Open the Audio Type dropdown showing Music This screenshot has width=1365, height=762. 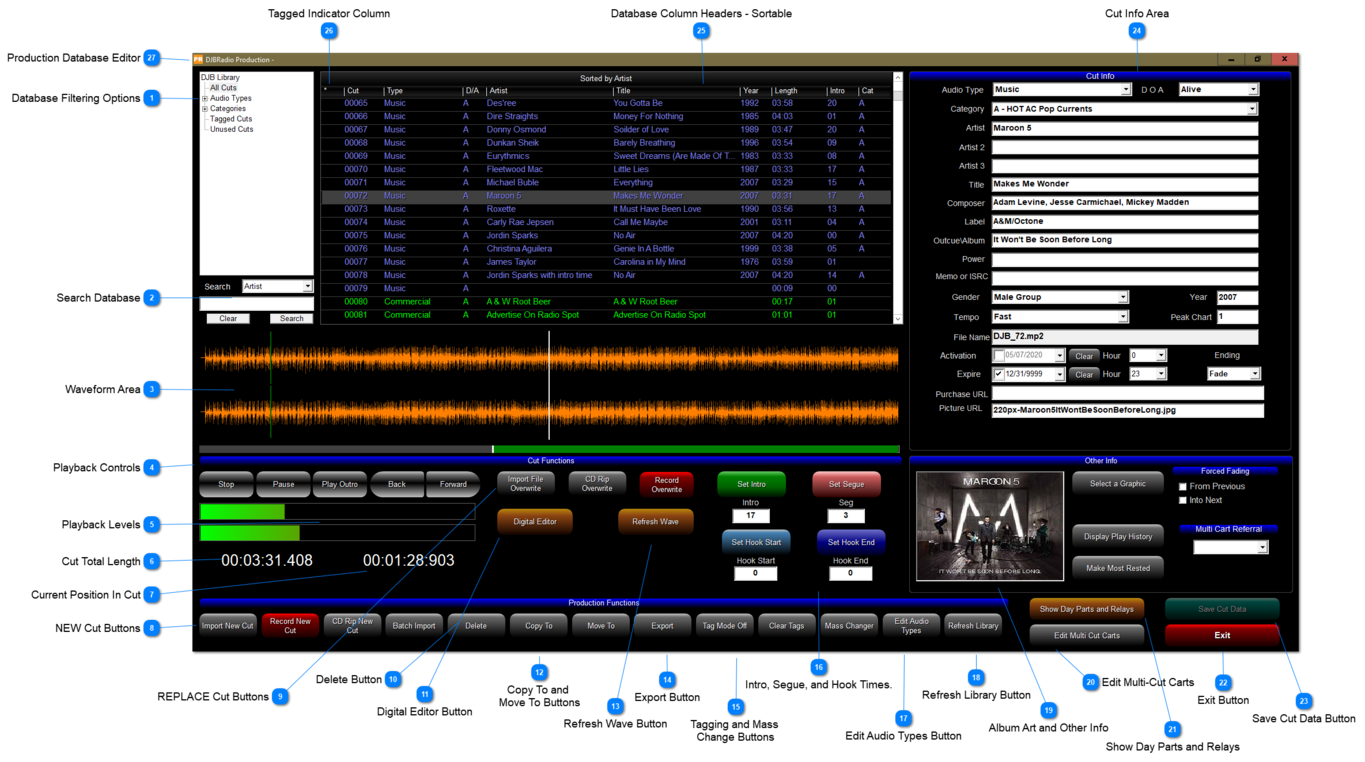[1126, 90]
